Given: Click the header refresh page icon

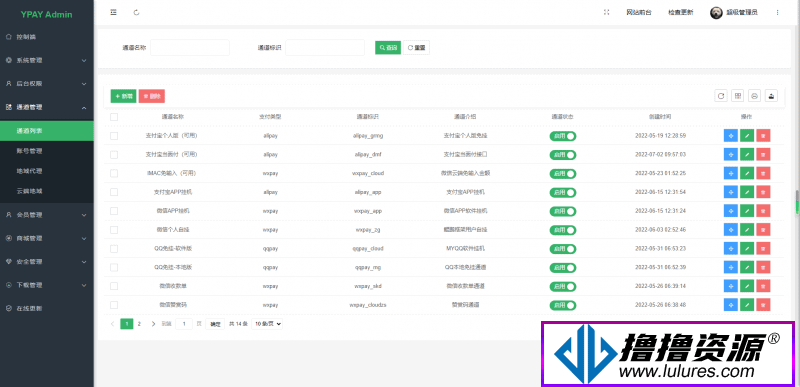Looking at the screenshot, I should coord(136,12).
